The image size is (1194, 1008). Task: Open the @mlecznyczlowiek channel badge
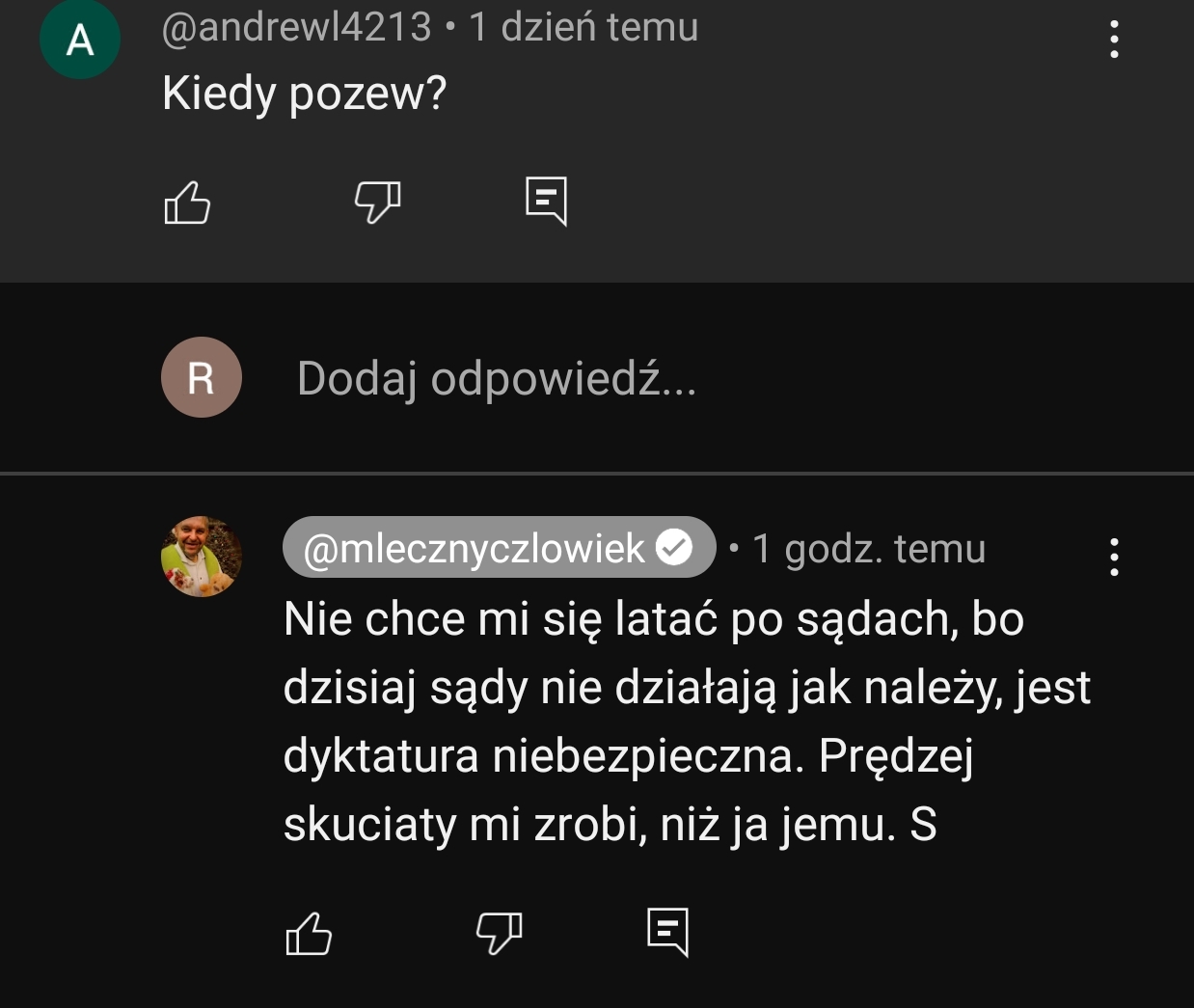[x=473, y=549]
